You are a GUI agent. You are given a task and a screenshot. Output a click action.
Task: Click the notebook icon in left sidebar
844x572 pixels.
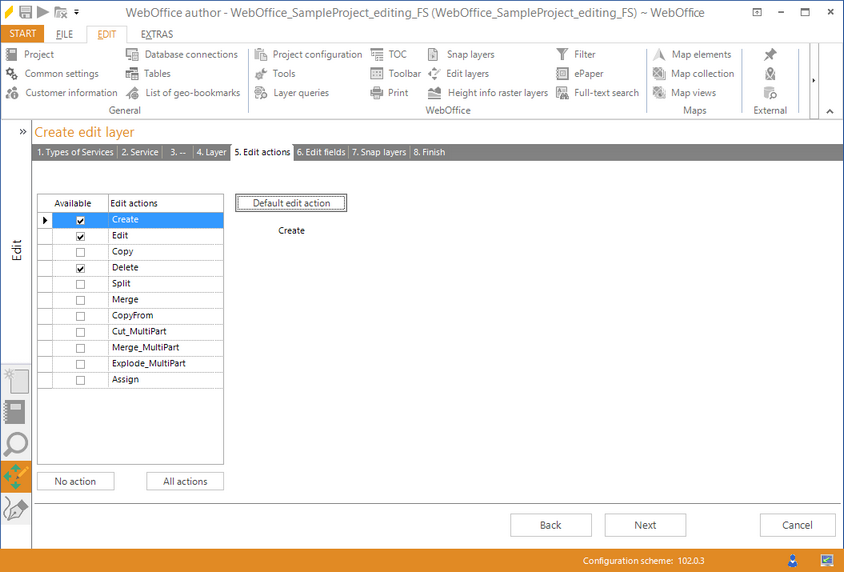tap(15, 413)
